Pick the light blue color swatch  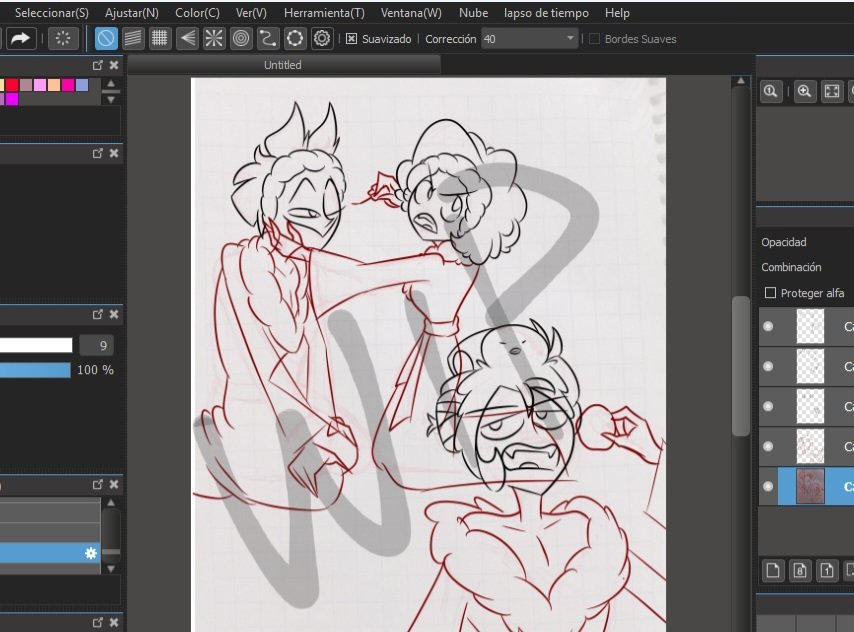tap(82, 85)
